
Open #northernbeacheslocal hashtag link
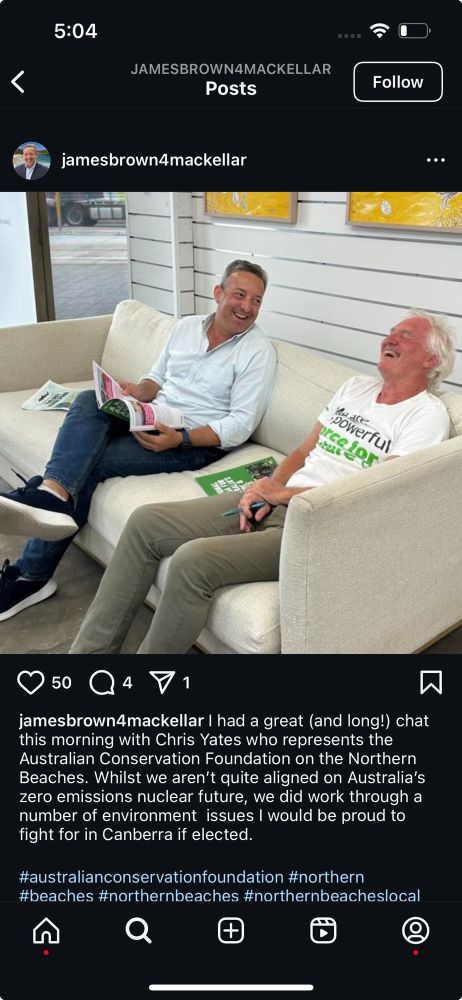click(332, 895)
